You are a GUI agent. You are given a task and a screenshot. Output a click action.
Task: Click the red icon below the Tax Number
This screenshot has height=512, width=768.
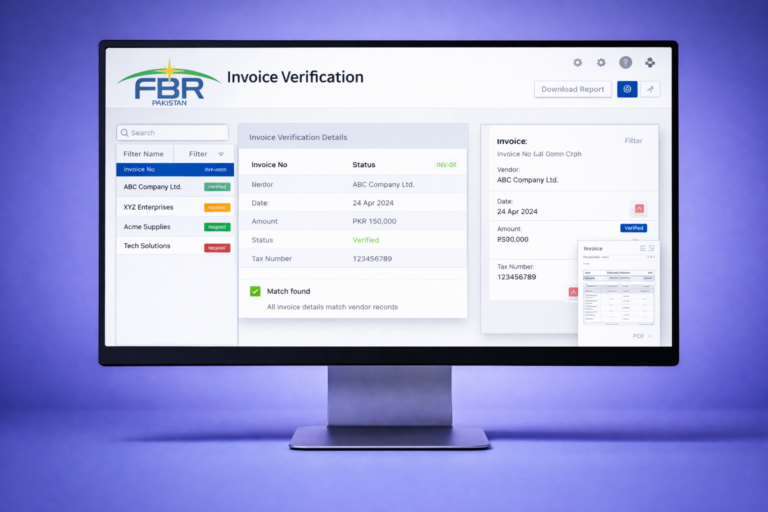tap(573, 292)
